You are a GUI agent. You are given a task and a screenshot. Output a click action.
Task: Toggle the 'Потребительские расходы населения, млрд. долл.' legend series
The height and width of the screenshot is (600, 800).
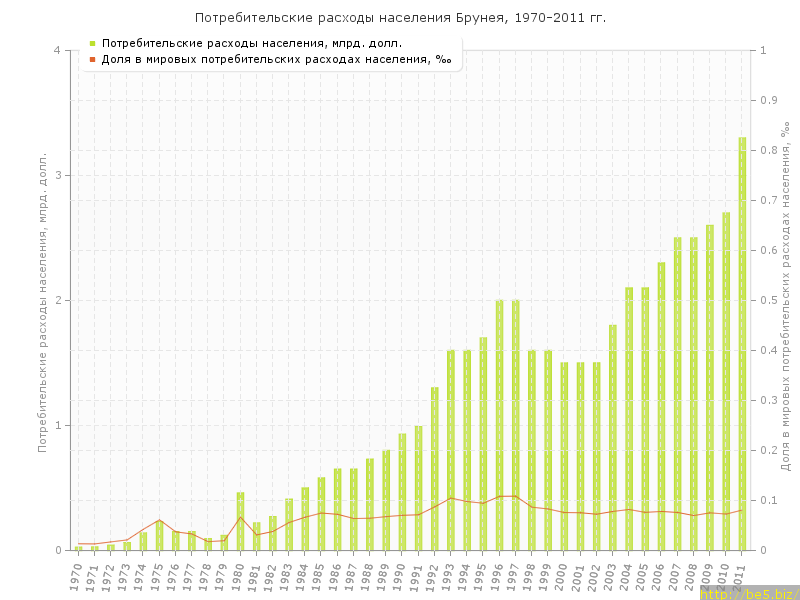252,43
